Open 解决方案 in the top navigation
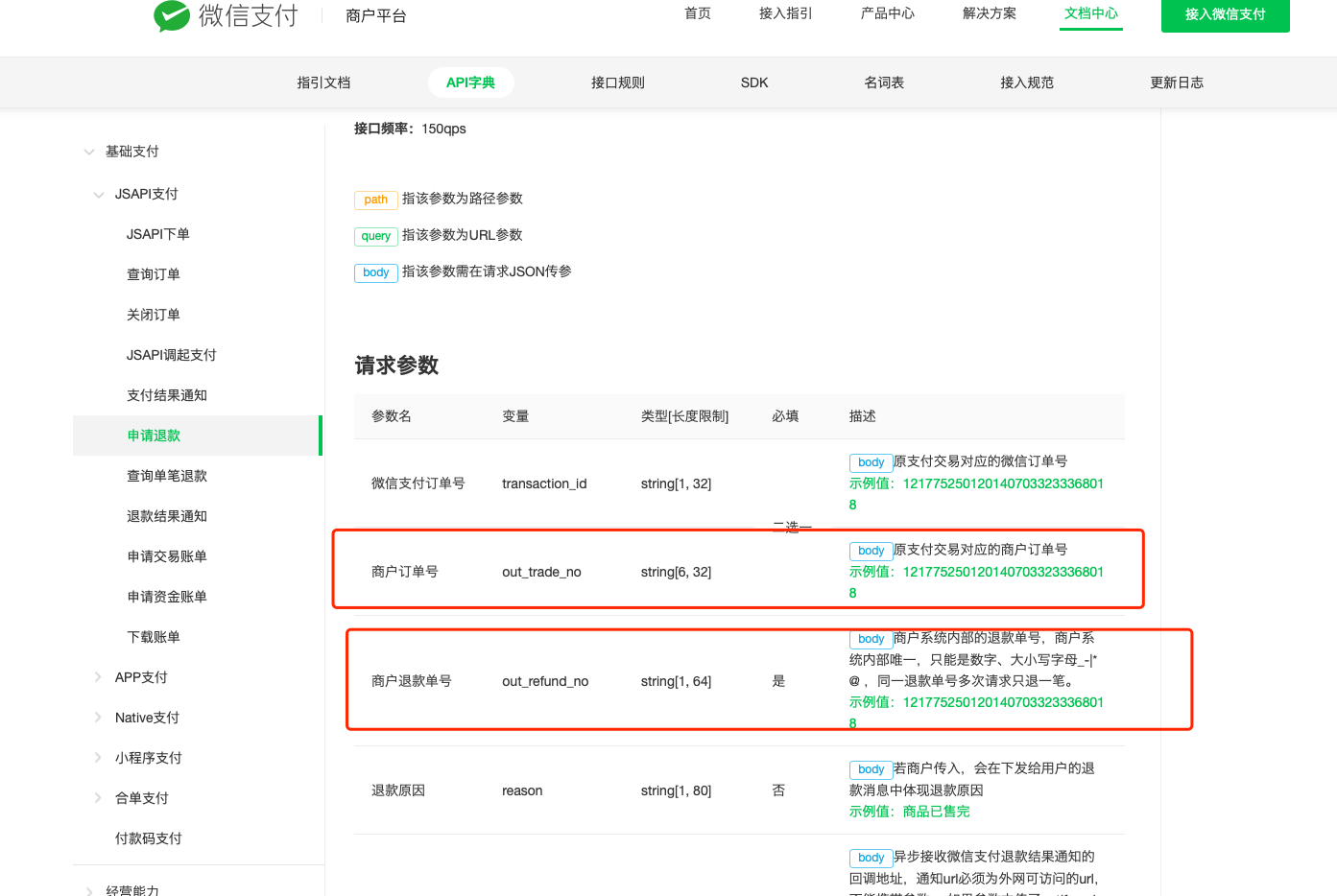 (x=990, y=13)
